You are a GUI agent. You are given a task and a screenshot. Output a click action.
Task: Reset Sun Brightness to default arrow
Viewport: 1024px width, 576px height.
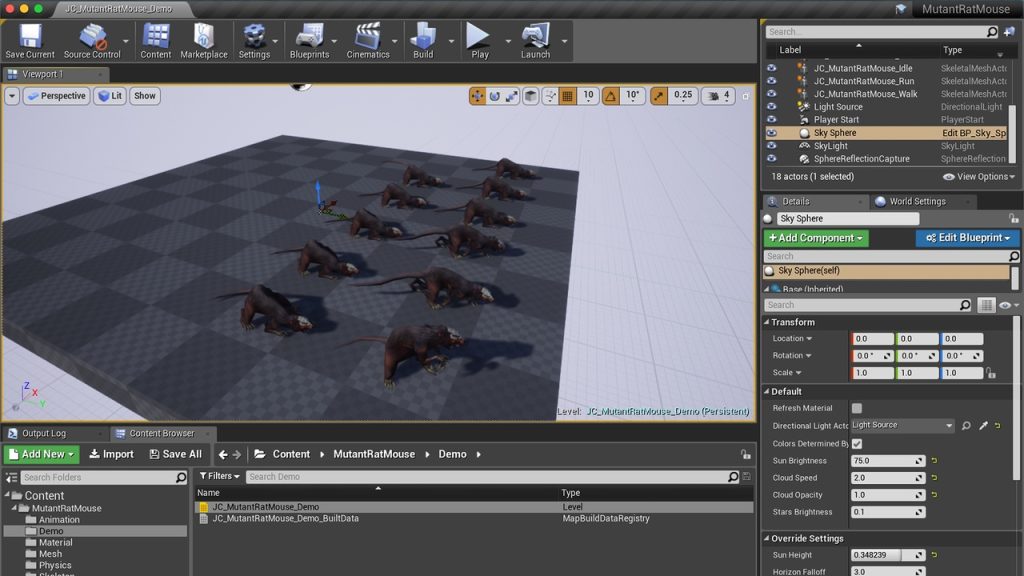coord(935,460)
